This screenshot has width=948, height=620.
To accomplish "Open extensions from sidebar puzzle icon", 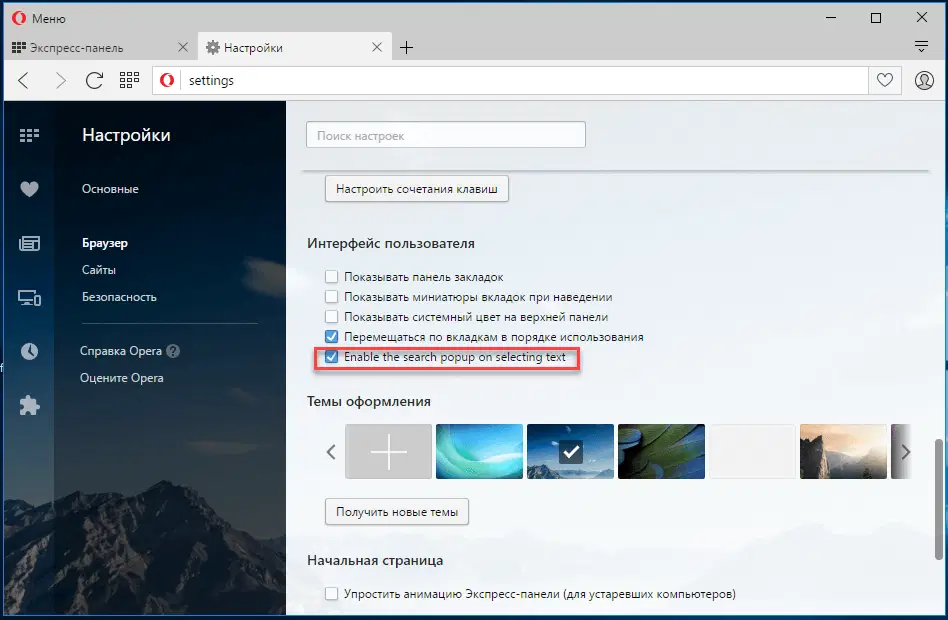I will click(29, 405).
